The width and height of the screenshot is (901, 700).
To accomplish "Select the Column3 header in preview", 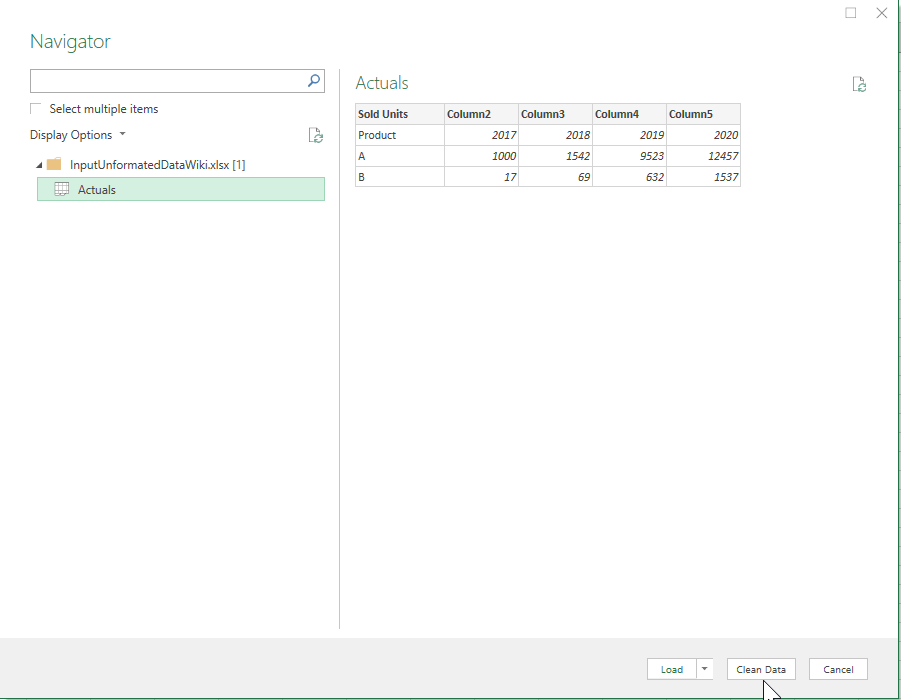I will click(555, 114).
